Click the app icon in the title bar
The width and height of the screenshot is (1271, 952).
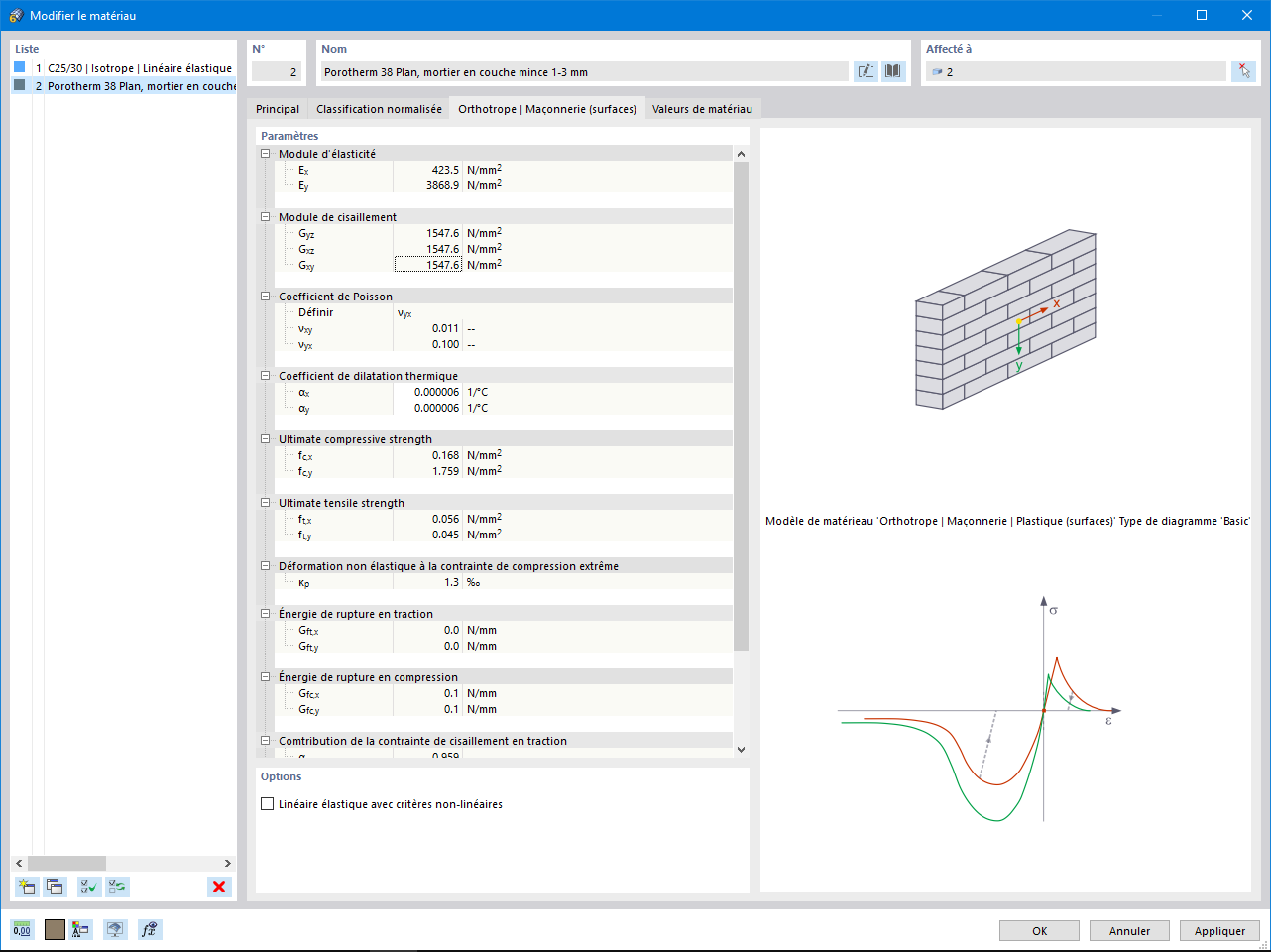[16, 15]
